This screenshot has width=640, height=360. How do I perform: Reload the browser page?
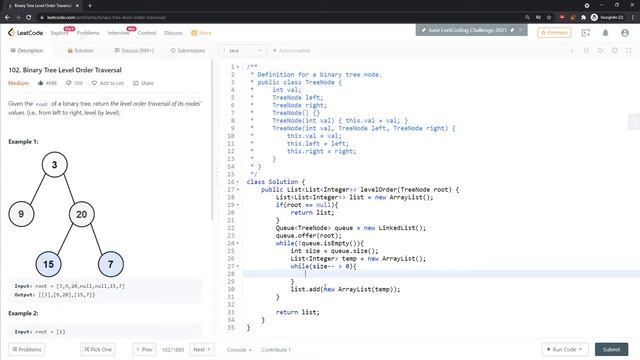click(x=29, y=17)
